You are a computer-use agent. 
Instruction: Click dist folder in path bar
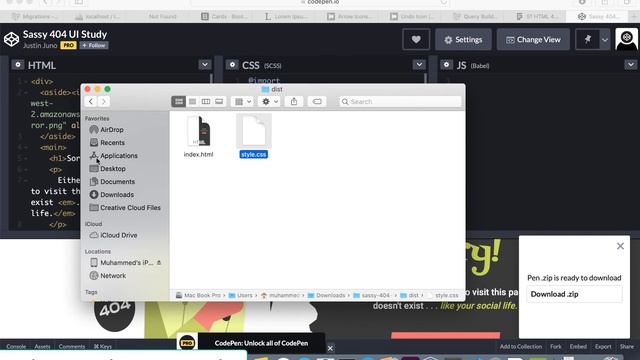click(410, 295)
